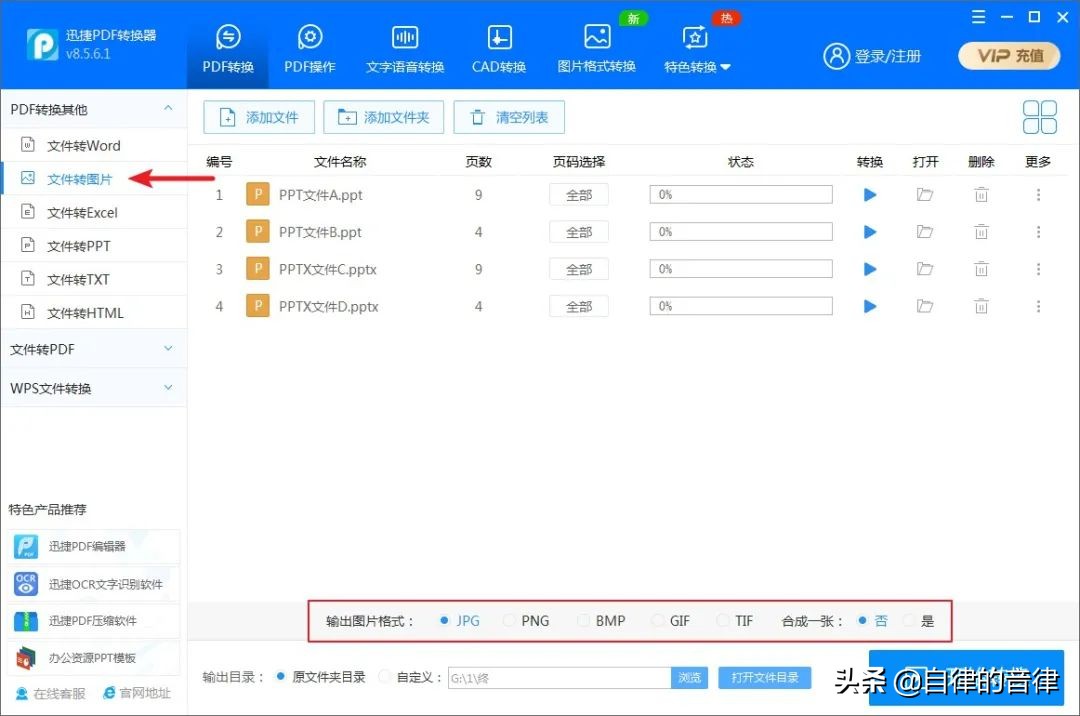Go to 图片格式转换 tab
This screenshot has width=1080, height=716.
[596, 49]
